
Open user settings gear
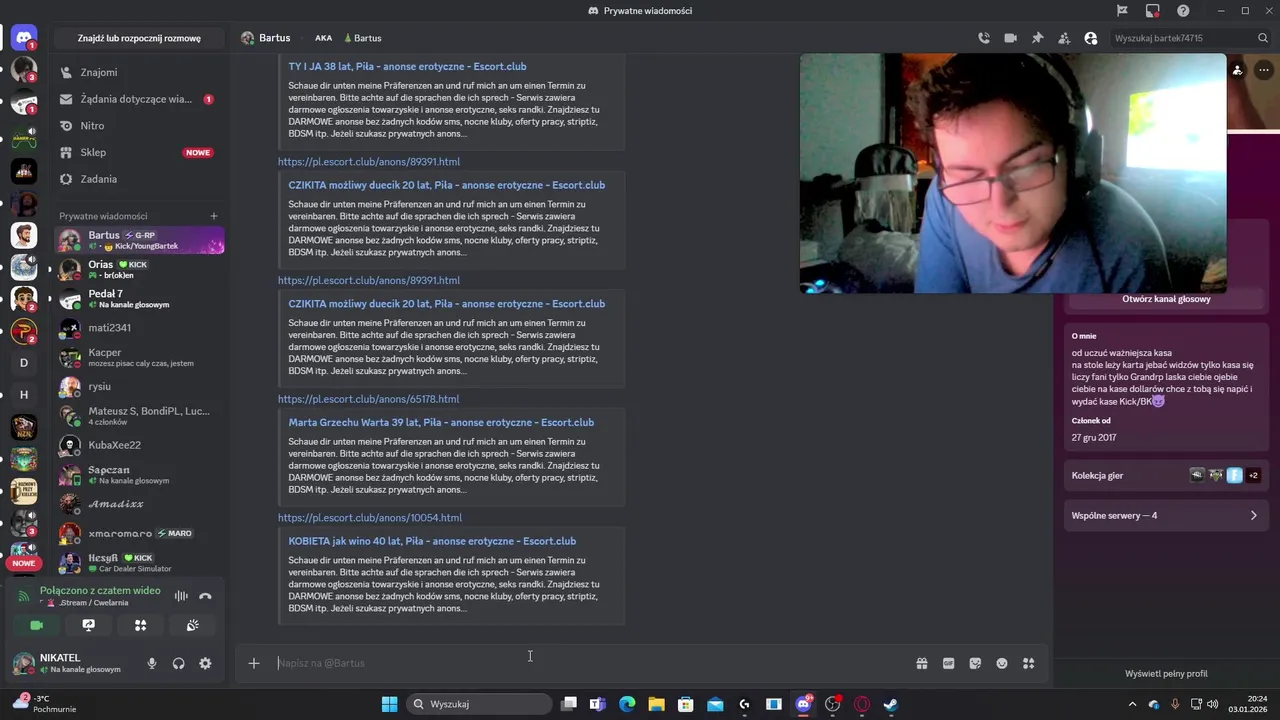[x=205, y=663]
